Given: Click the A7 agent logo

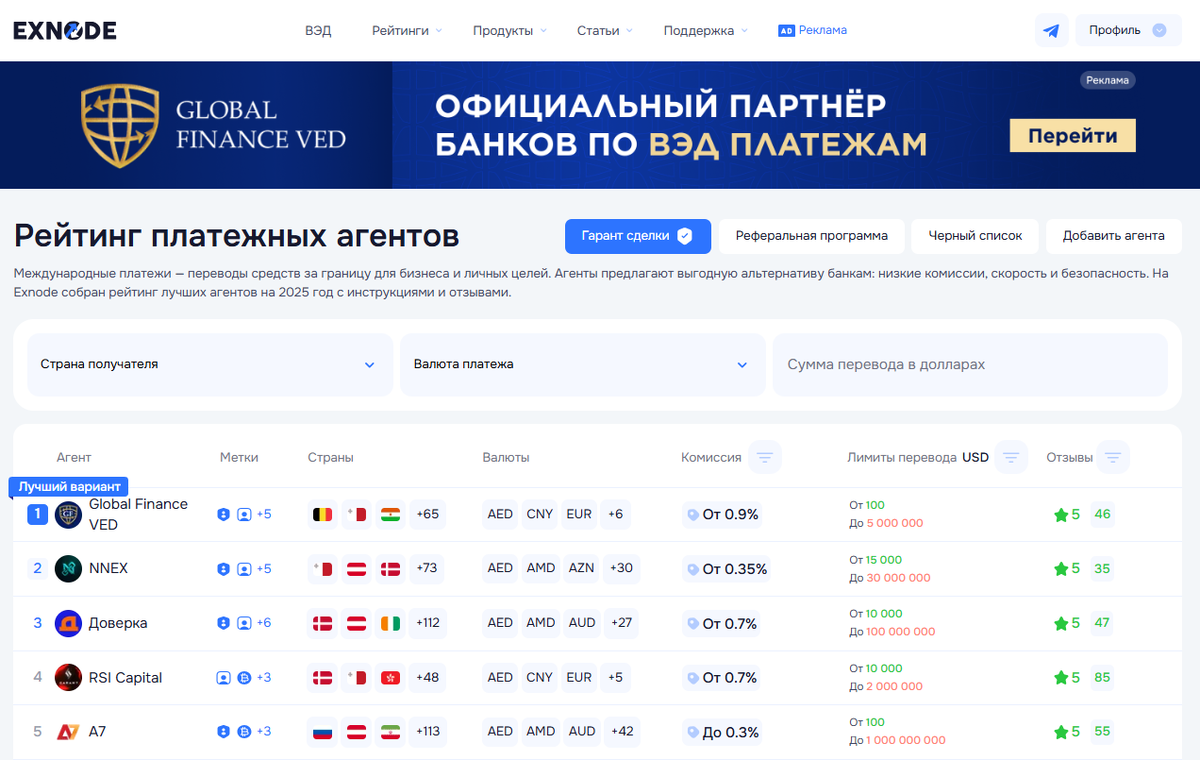Looking at the screenshot, I should pyautogui.click(x=68, y=732).
